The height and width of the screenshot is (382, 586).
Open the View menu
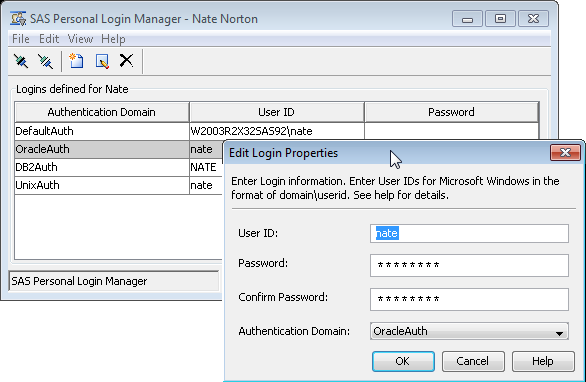point(80,39)
